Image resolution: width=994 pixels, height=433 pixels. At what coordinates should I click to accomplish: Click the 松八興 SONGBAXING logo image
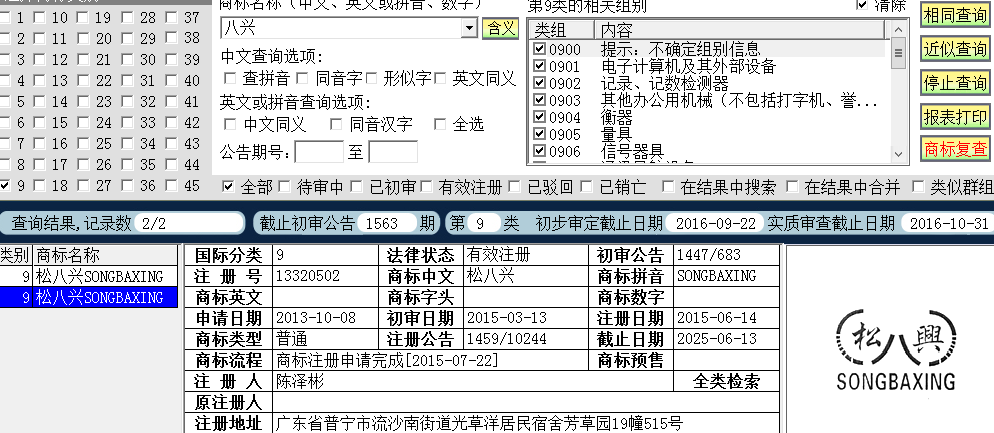[895, 349]
